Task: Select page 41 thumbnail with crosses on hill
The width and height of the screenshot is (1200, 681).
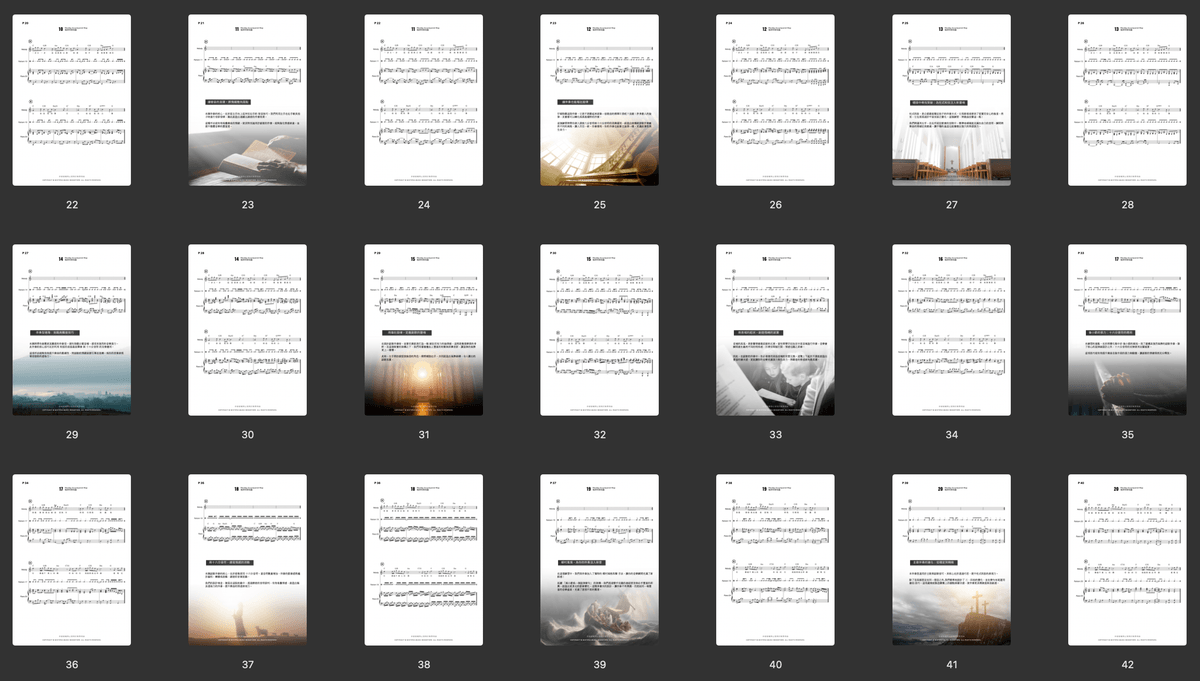Action: click(x=952, y=559)
